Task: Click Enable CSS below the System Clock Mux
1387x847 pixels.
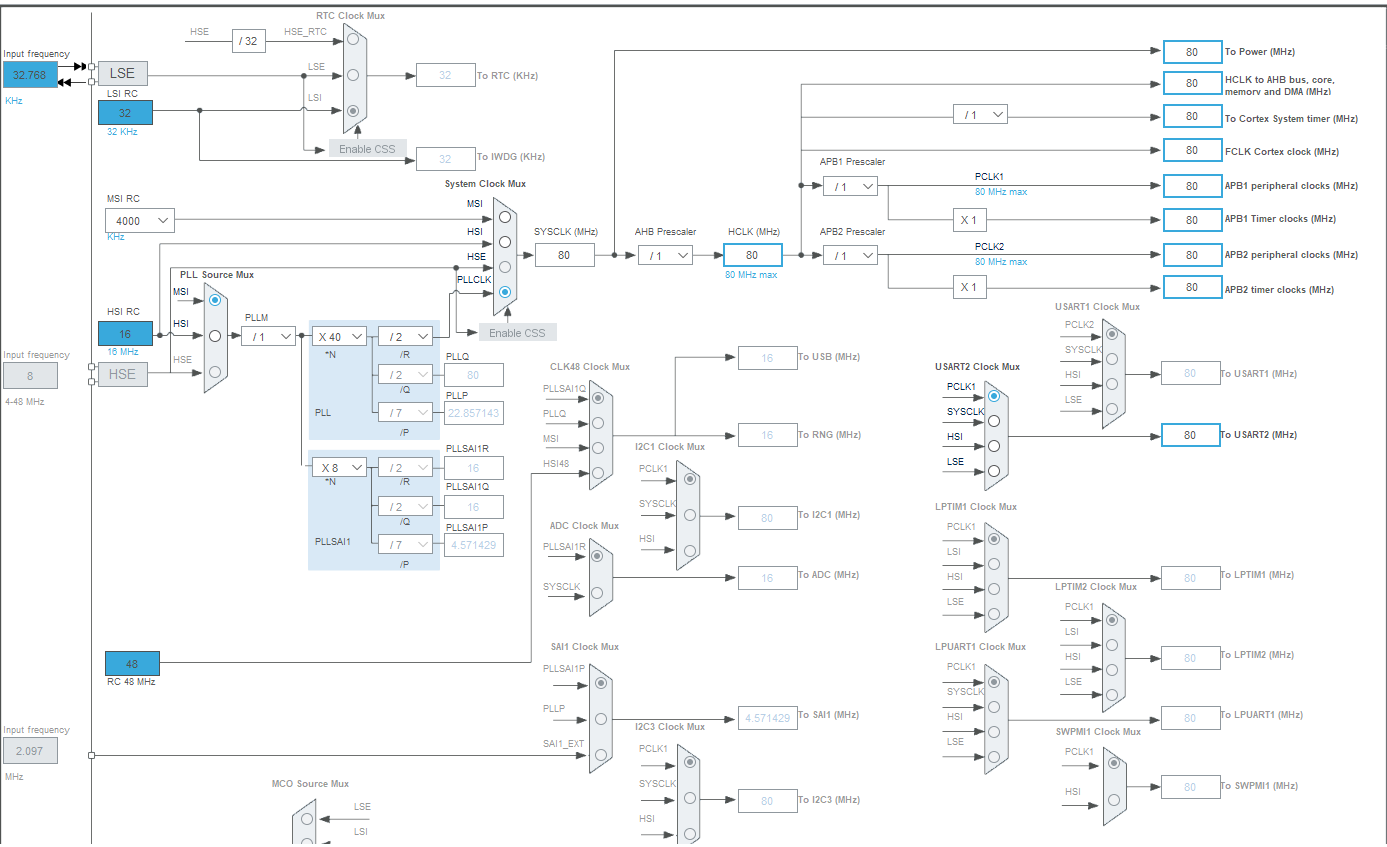Action: (x=517, y=332)
